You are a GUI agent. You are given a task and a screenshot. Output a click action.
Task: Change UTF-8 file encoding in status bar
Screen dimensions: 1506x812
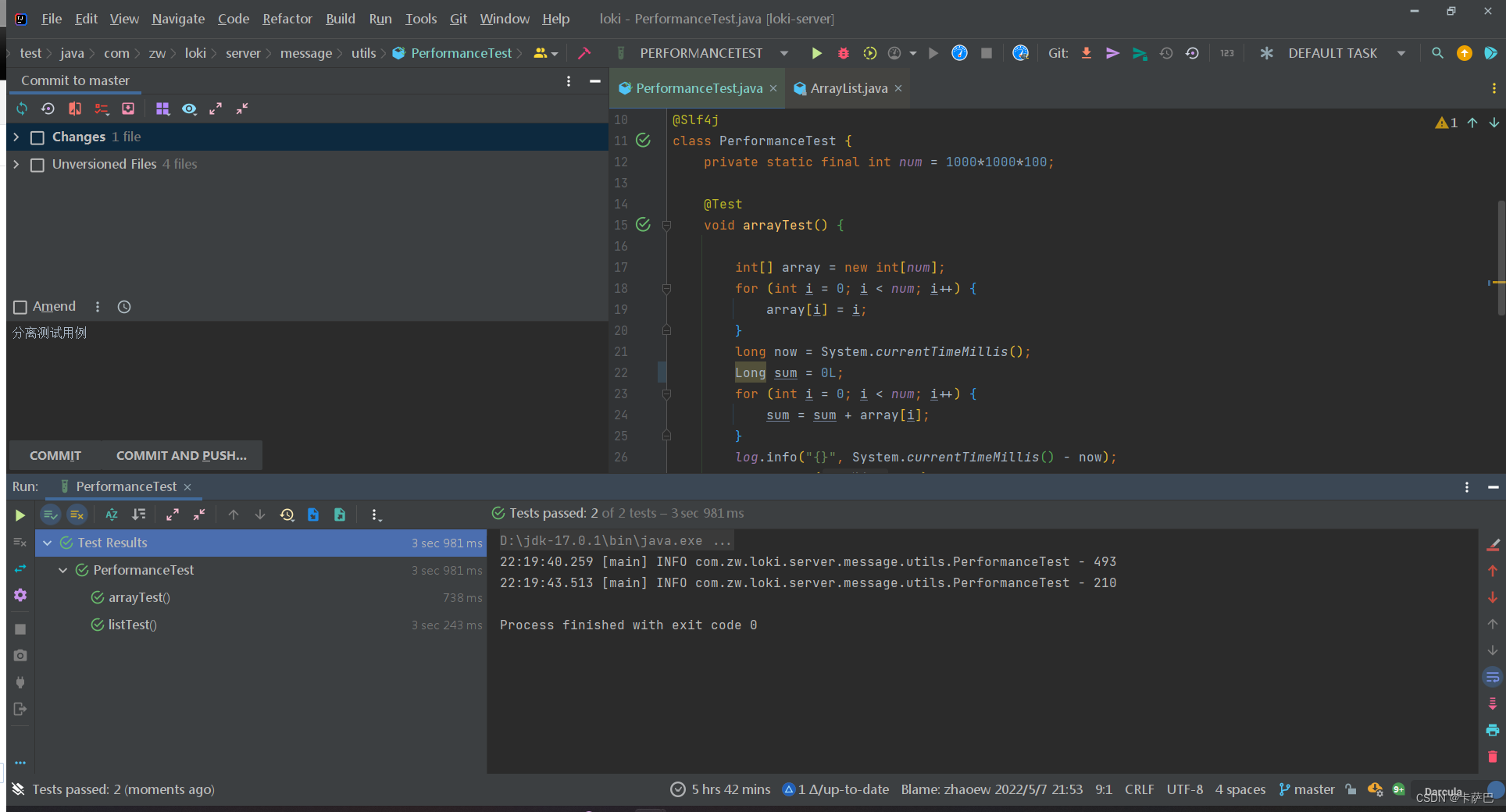[x=1185, y=789]
